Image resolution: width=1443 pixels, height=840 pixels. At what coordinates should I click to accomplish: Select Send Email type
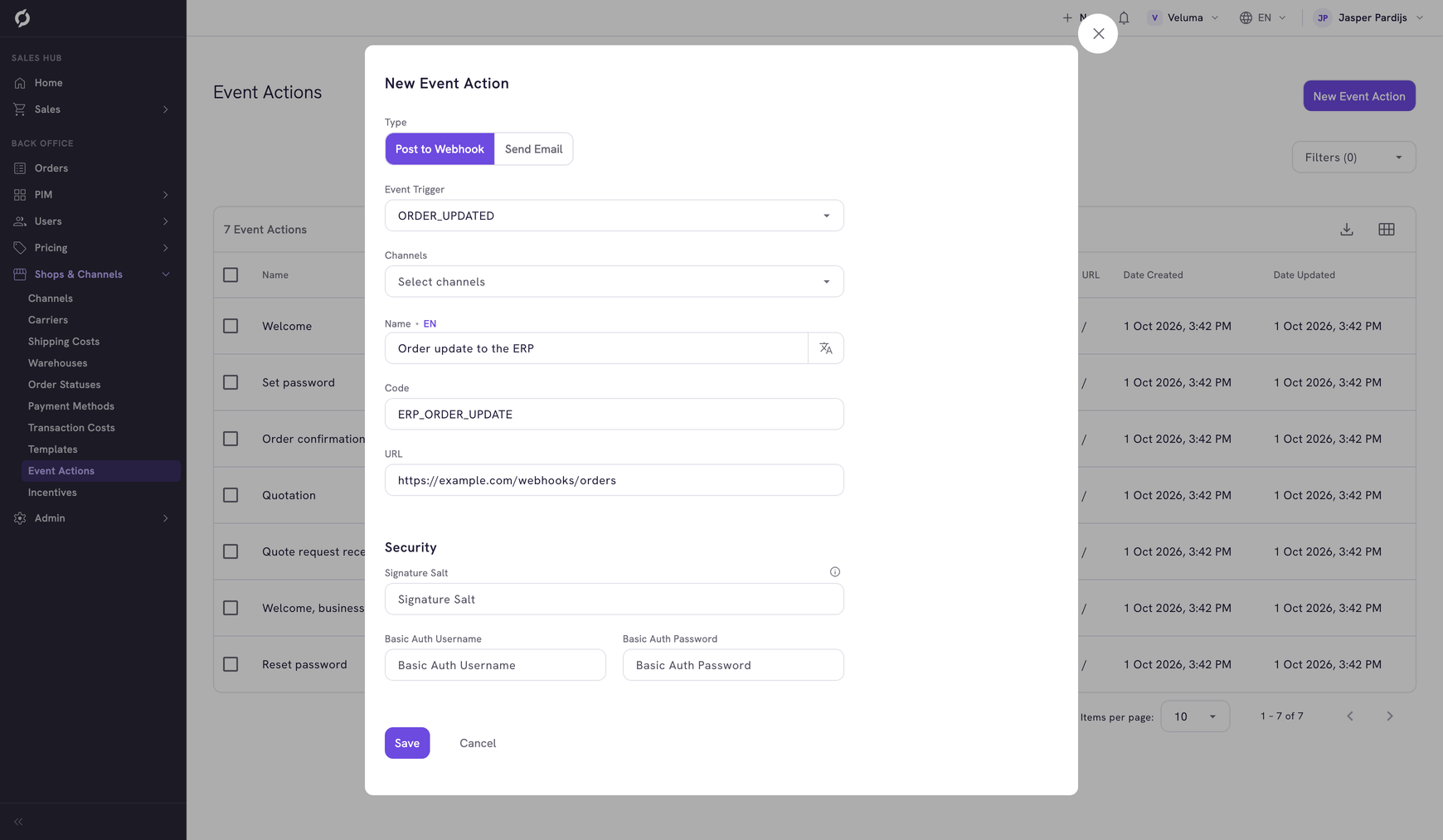(x=533, y=149)
